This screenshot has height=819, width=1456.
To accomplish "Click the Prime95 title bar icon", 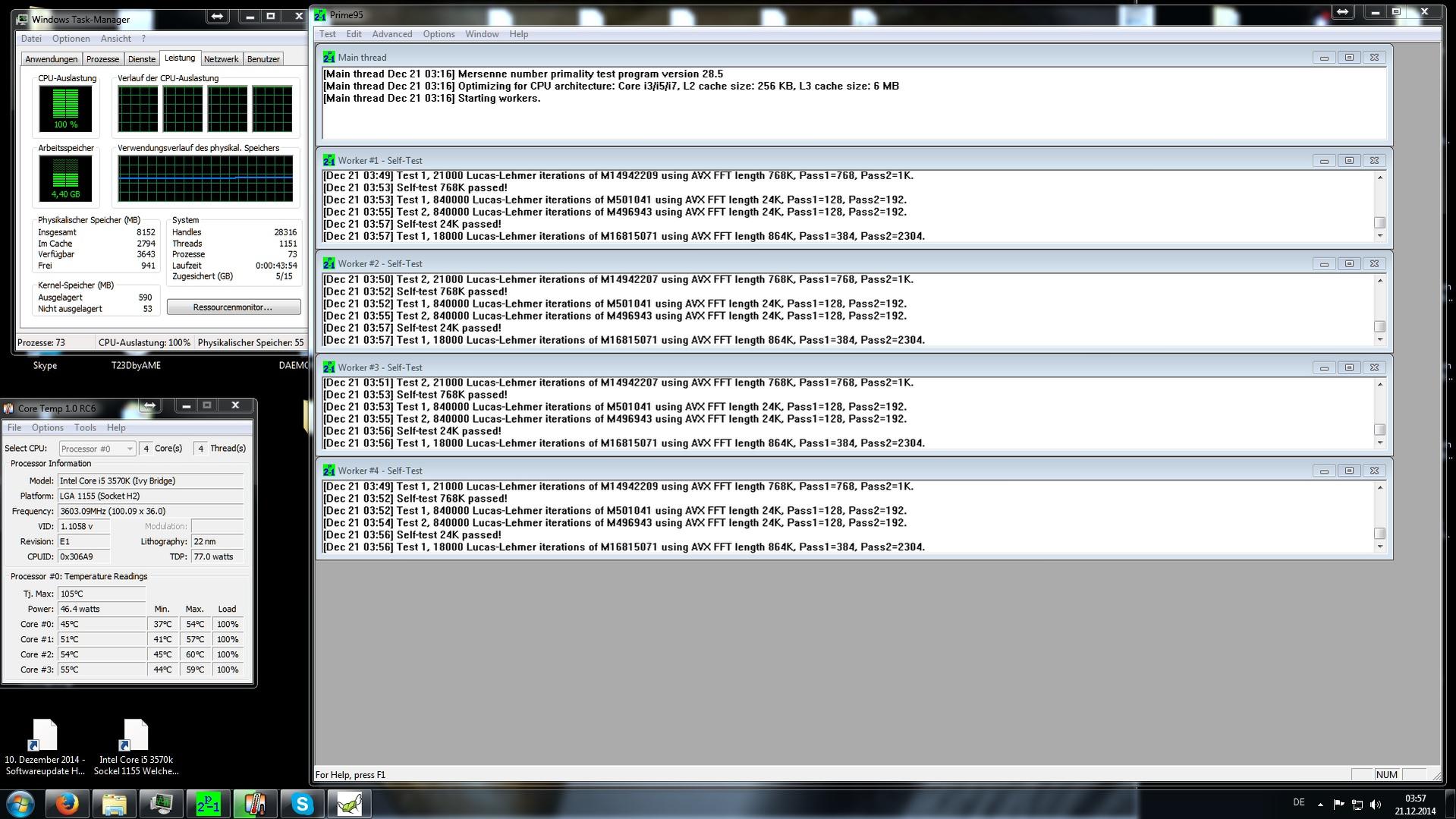I will tap(320, 14).
